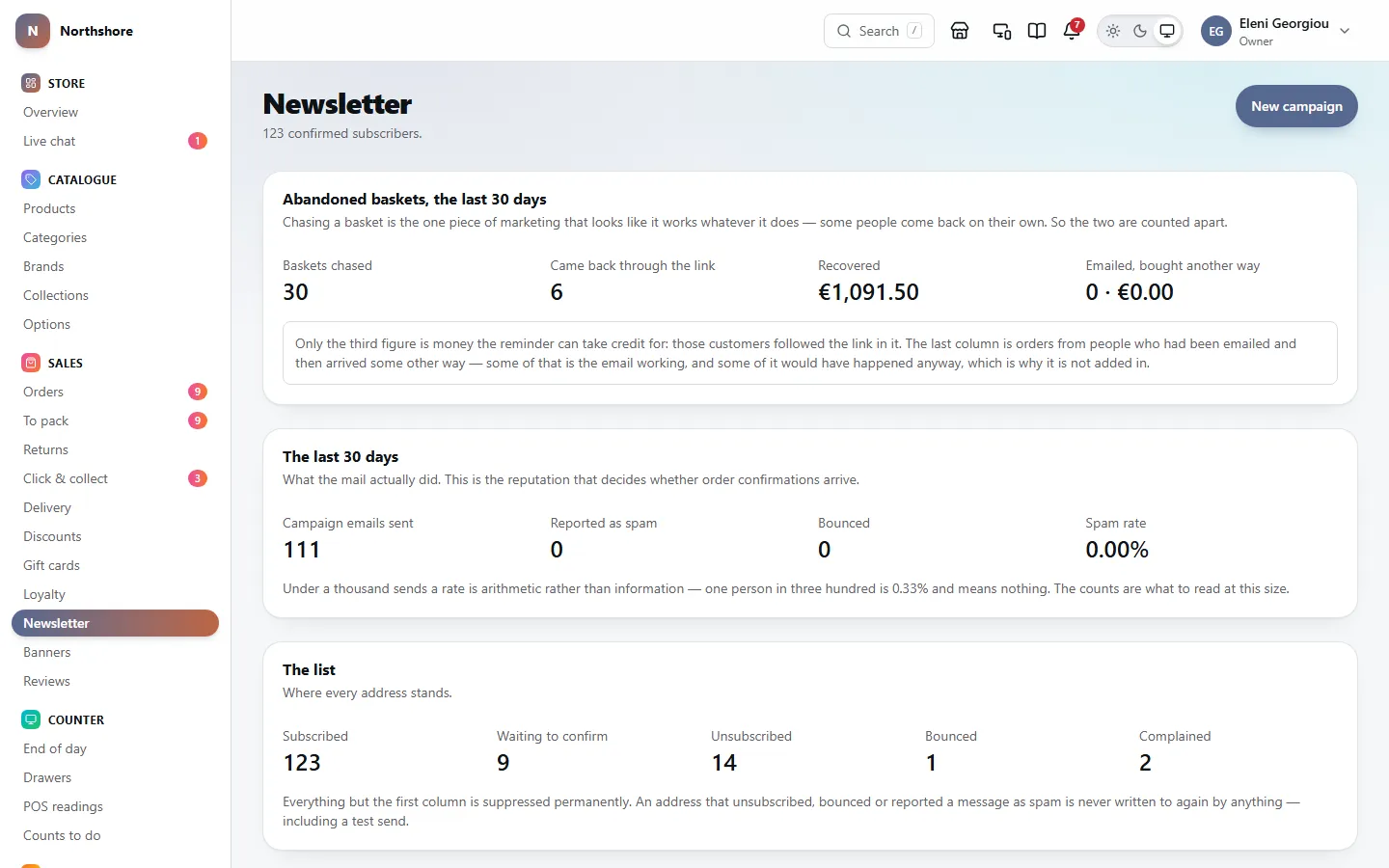Go to Options under Catalogue
The height and width of the screenshot is (868, 1389).
(116, 324)
